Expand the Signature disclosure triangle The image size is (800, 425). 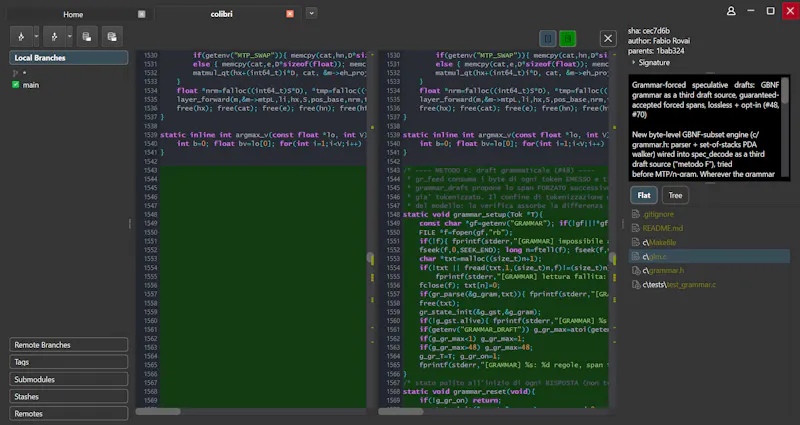[634, 62]
